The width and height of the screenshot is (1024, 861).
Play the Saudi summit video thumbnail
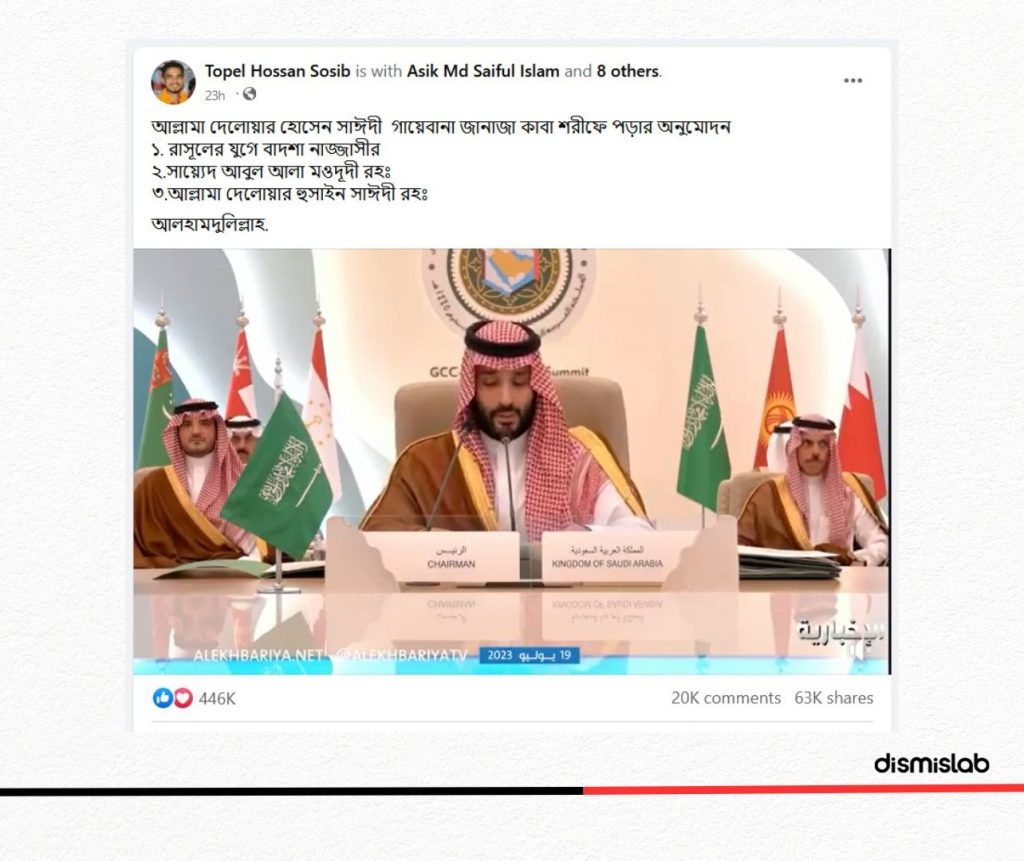[x=511, y=461]
